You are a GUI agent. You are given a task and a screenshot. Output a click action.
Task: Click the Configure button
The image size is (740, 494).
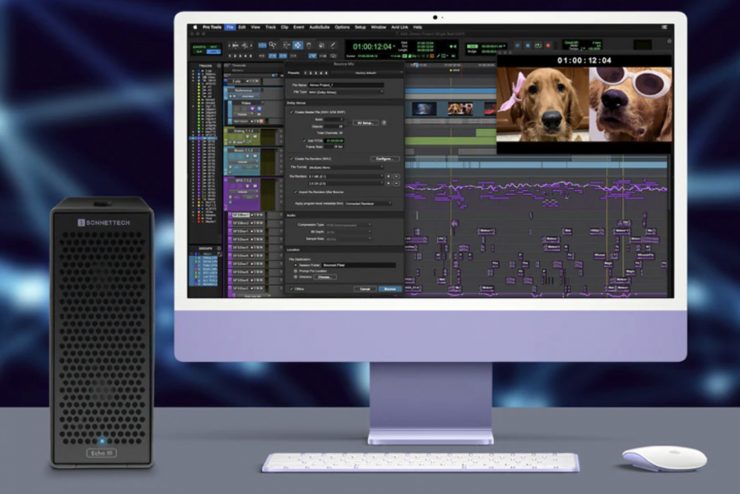point(384,158)
